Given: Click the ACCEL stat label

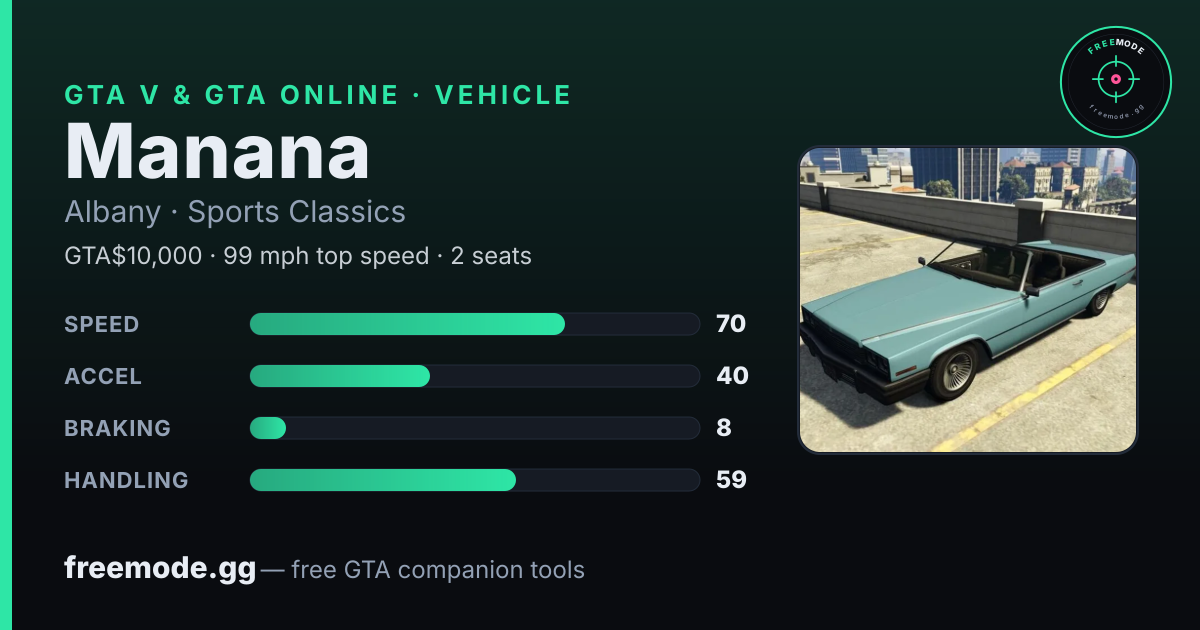Looking at the screenshot, I should [x=103, y=376].
